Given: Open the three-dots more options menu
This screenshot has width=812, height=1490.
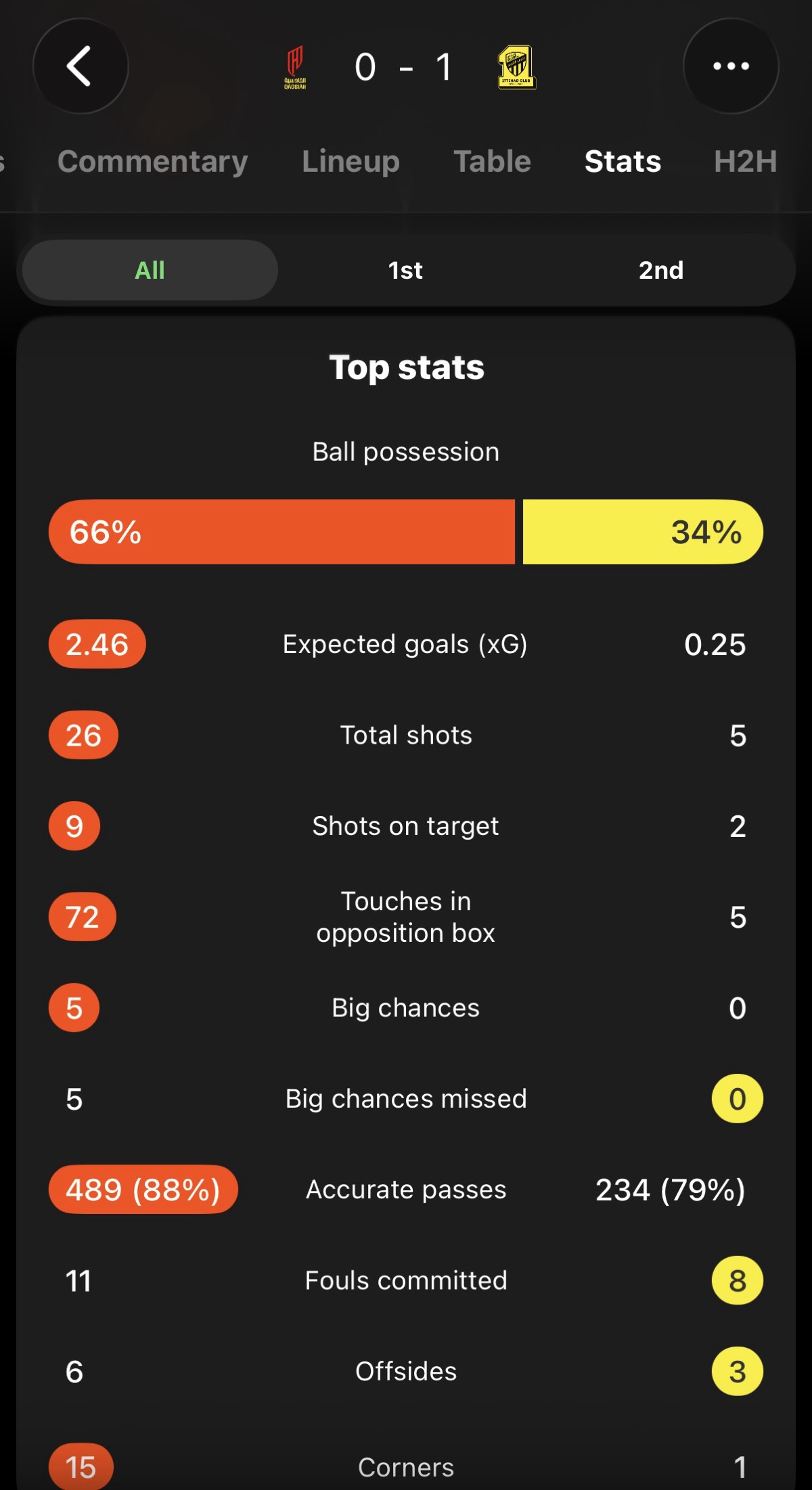Looking at the screenshot, I should point(731,66).
